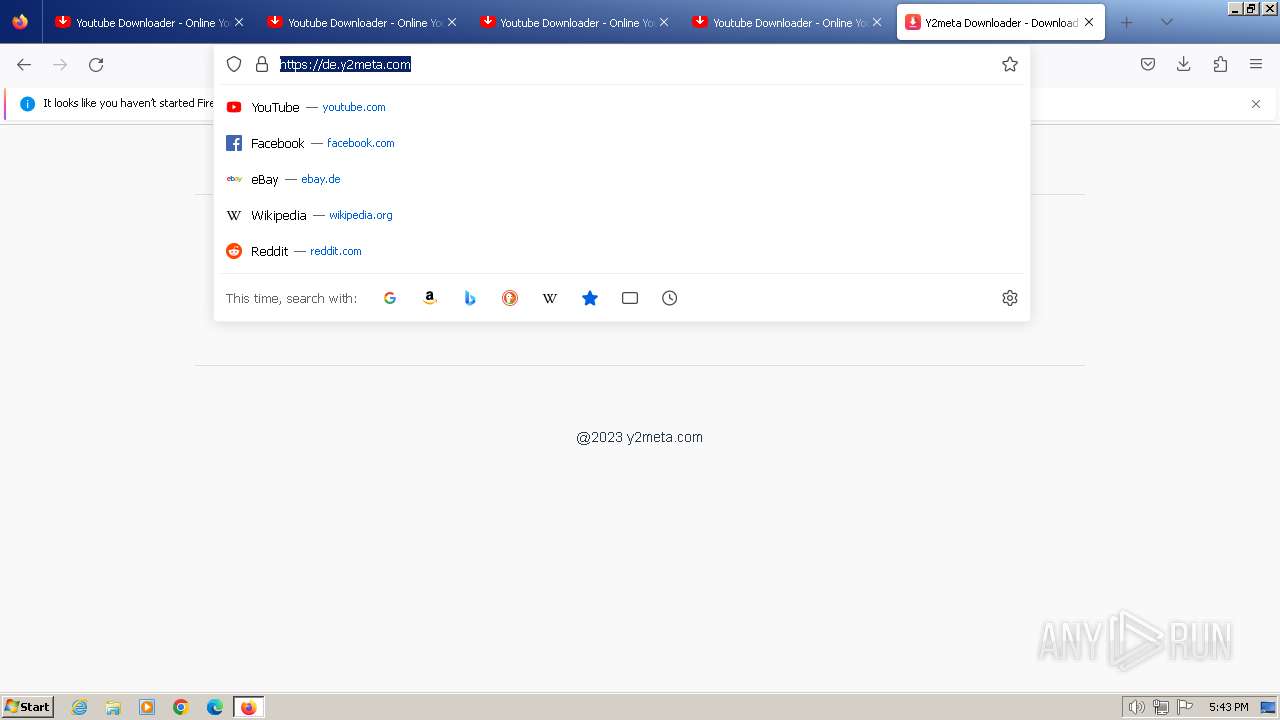Open File Explorer from taskbar
The height and width of the screenshot is (720, 1280).
tap(113, 707)
